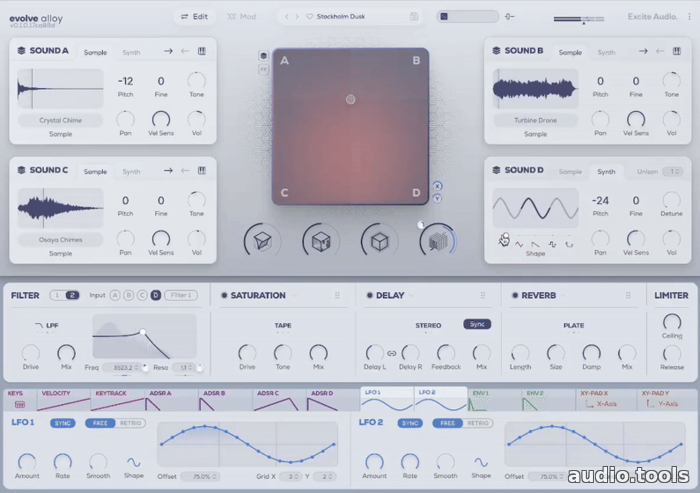This screenshot has height=493, width=700.
Task: Open the KEYTRACK modulator tab
Action: click(118, 400)
